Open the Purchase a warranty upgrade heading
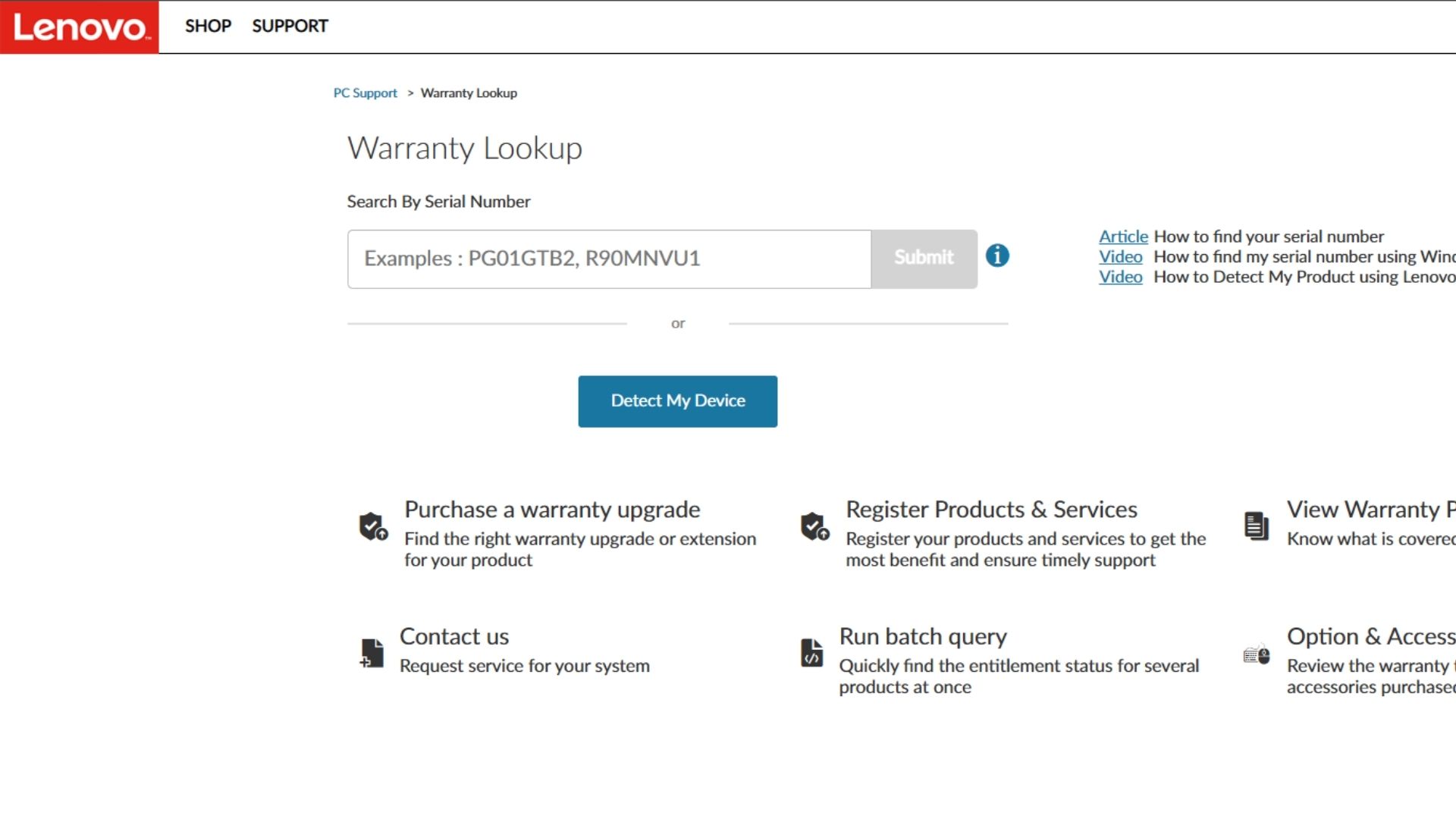 tap(551, 510)
